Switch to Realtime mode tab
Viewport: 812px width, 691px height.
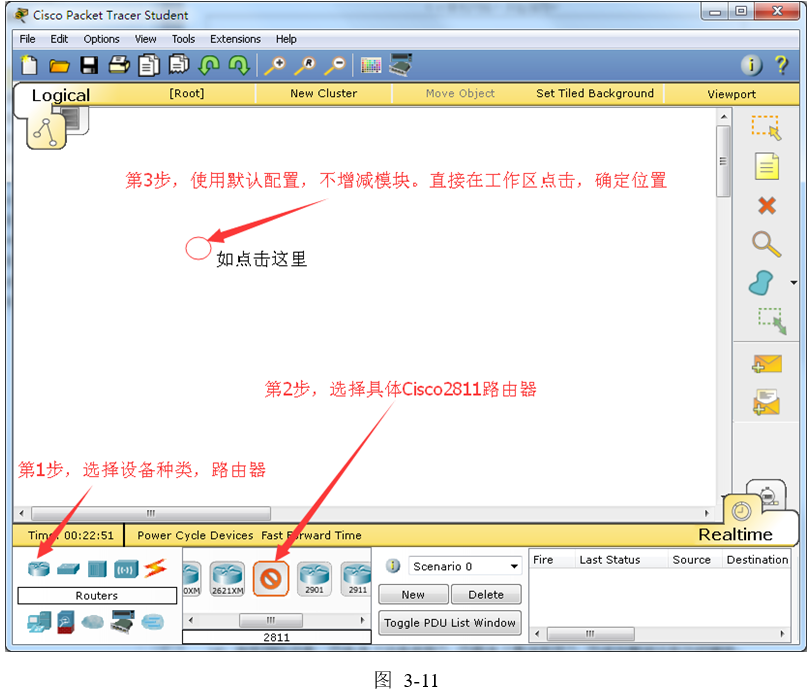pos(735,534)
